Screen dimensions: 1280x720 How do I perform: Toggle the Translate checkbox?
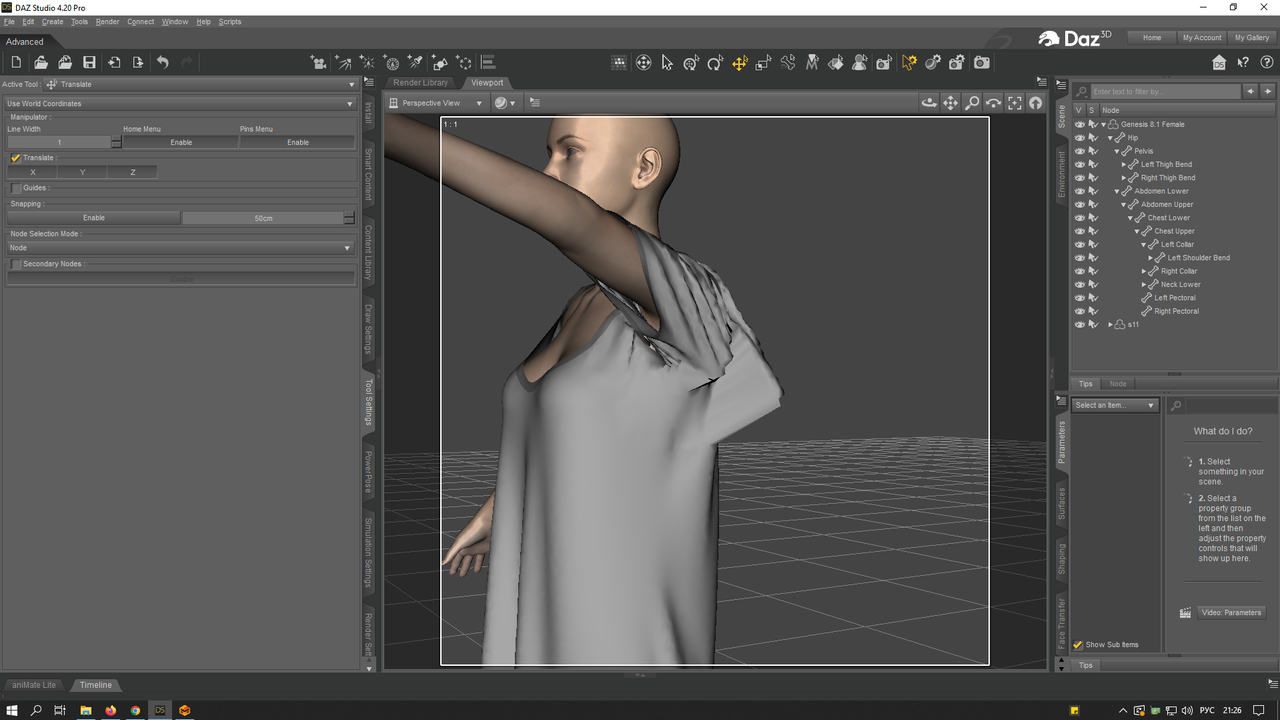click(x=16, y=158)
